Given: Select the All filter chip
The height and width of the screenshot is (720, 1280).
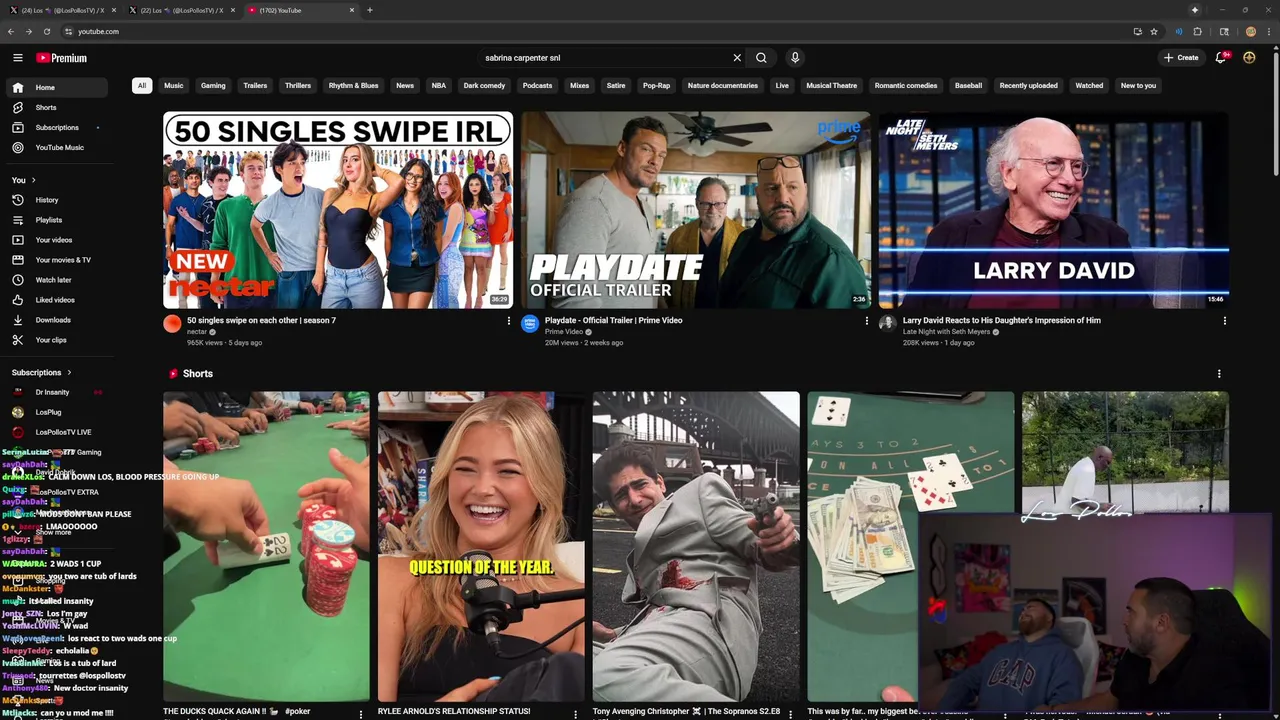Looking at the screenshot, I should (142, 85).
